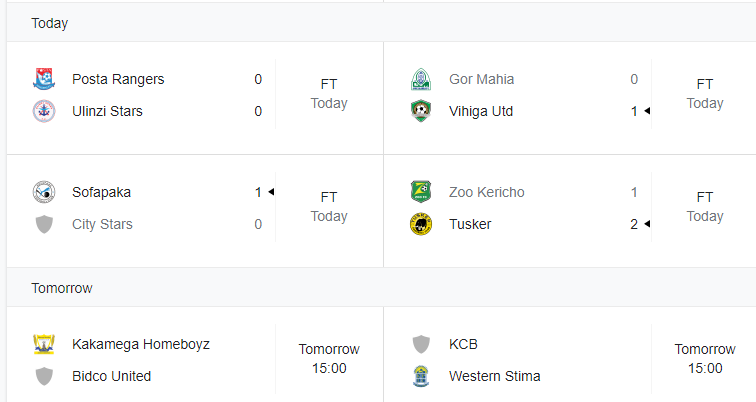
Task: Click the grey shield next to KCB
Action: click(x=421, y=344)
